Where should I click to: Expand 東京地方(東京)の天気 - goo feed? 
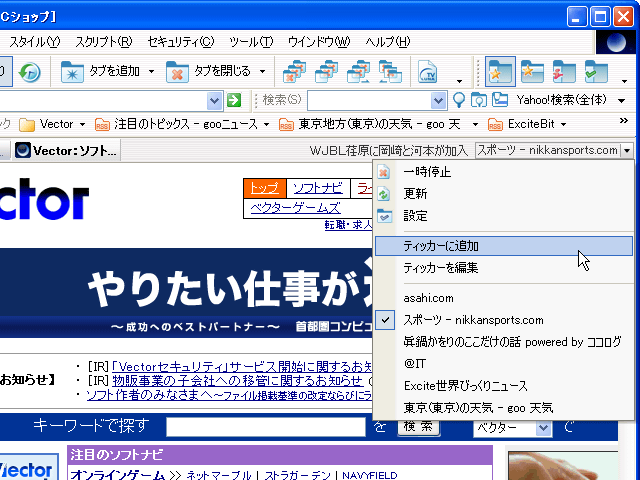(475, 124)
